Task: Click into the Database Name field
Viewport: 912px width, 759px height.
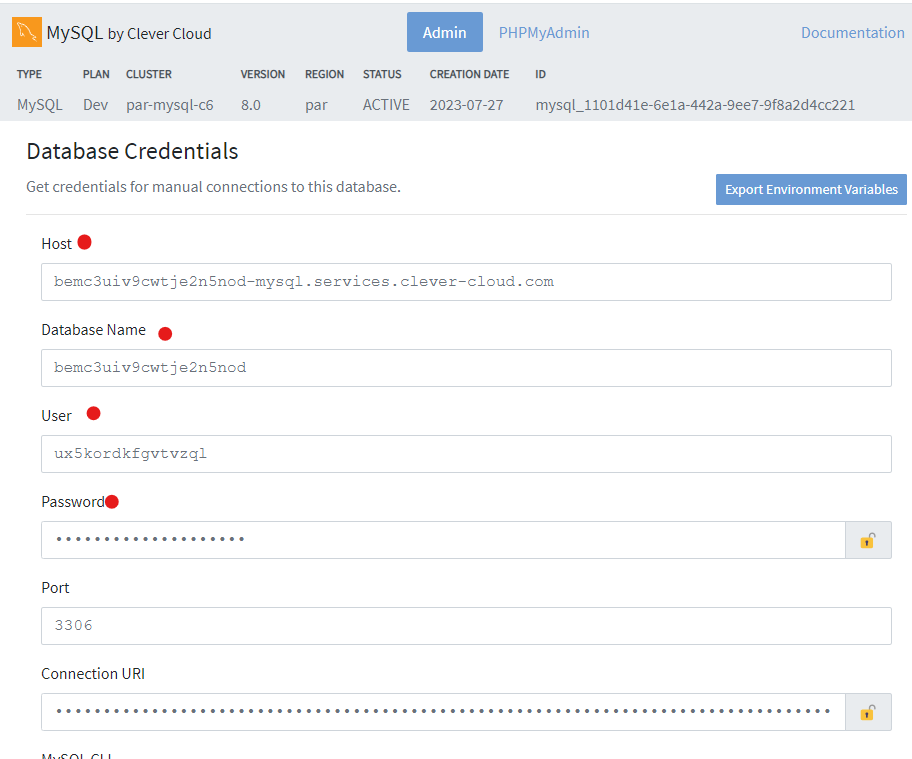Action: 466,368
